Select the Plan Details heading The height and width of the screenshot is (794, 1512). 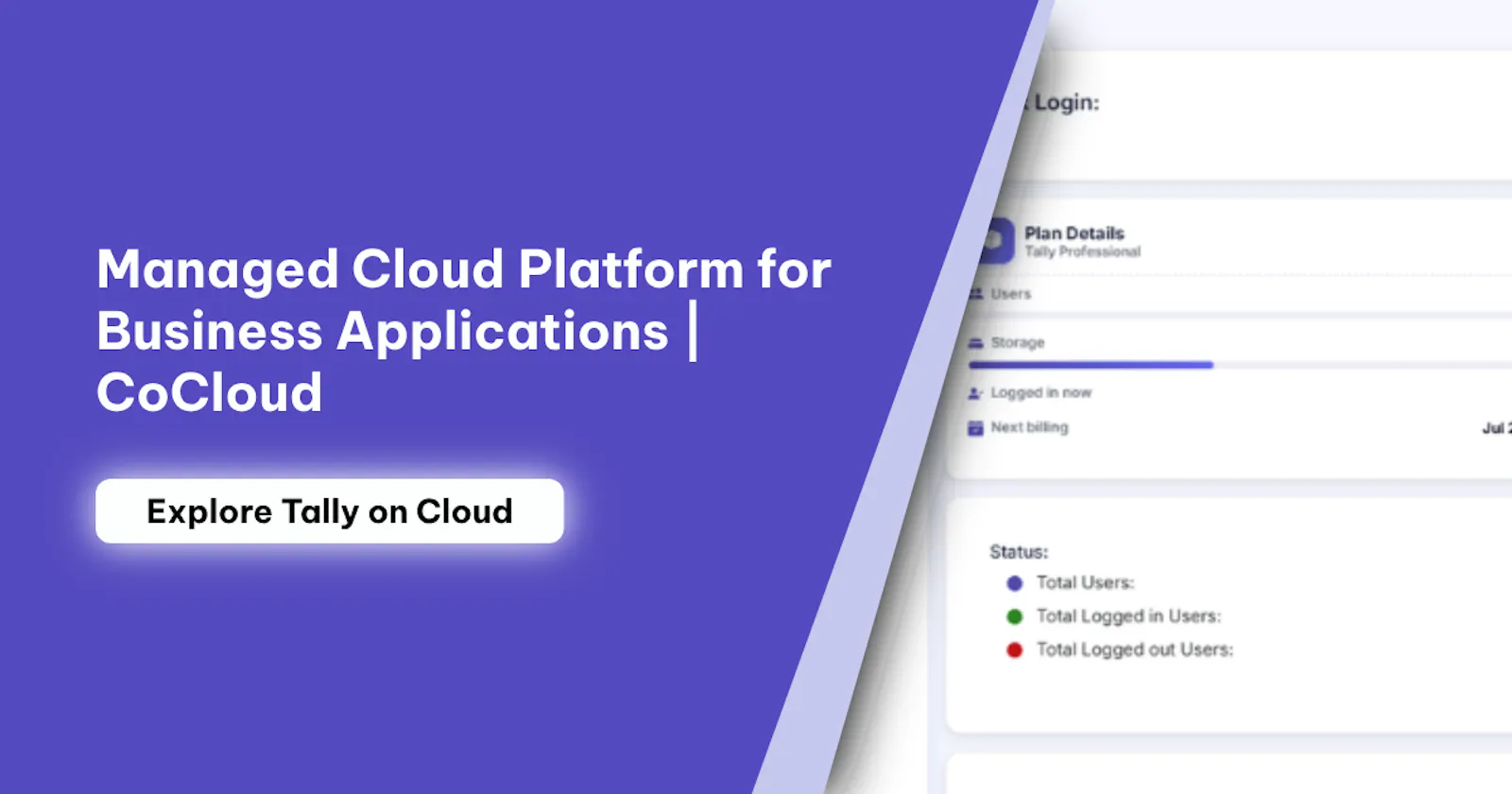point(1074,233)
